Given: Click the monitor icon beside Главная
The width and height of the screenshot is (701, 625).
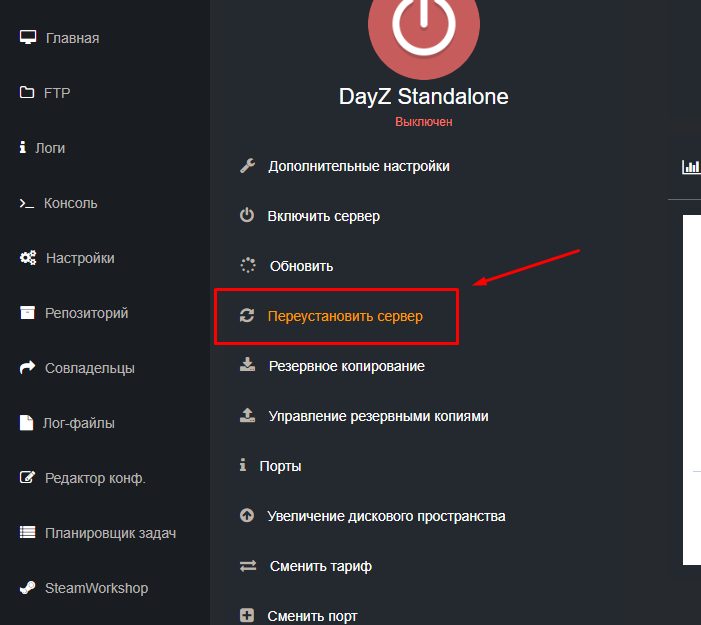Looking at the screenshot, I should click(28, 38).
